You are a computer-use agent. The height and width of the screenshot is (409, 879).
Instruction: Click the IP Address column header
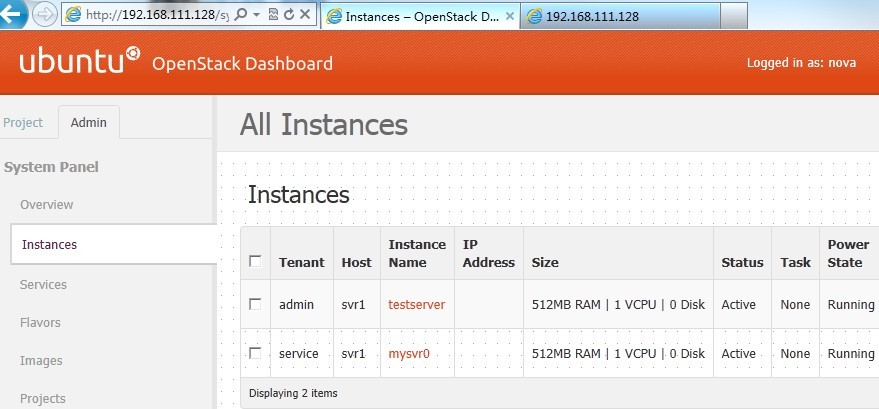coord(489,253)
